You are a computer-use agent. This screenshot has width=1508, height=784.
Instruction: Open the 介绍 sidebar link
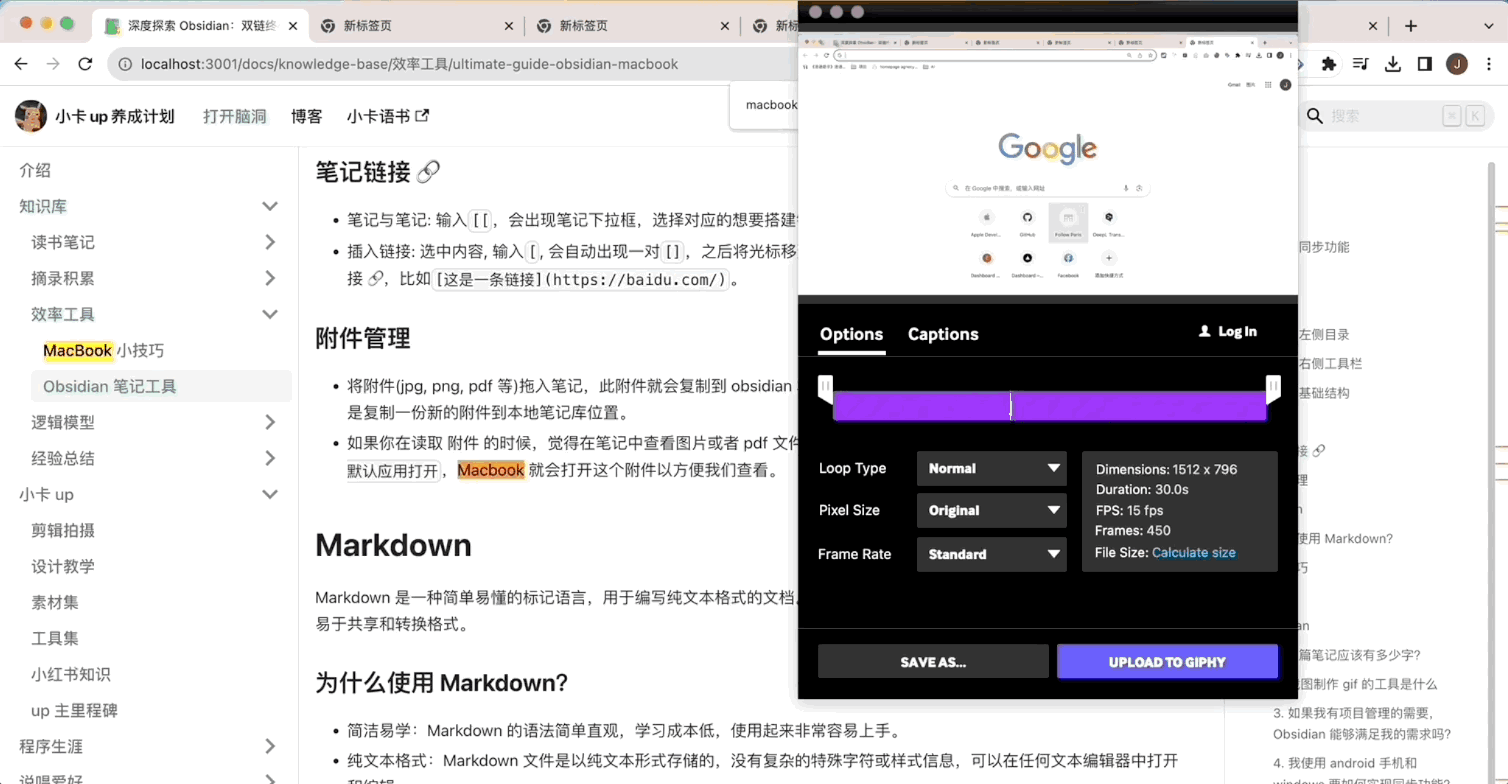(x=35, y=170)
